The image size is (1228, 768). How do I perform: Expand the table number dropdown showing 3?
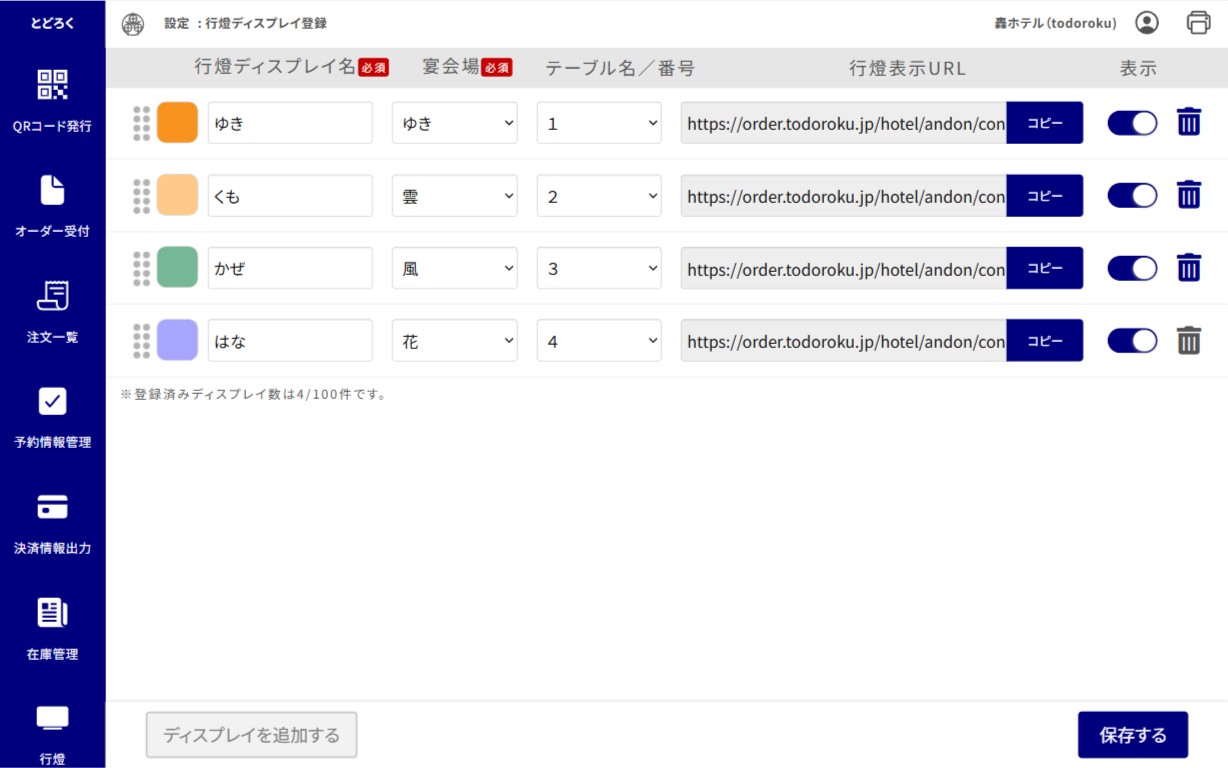599,269
